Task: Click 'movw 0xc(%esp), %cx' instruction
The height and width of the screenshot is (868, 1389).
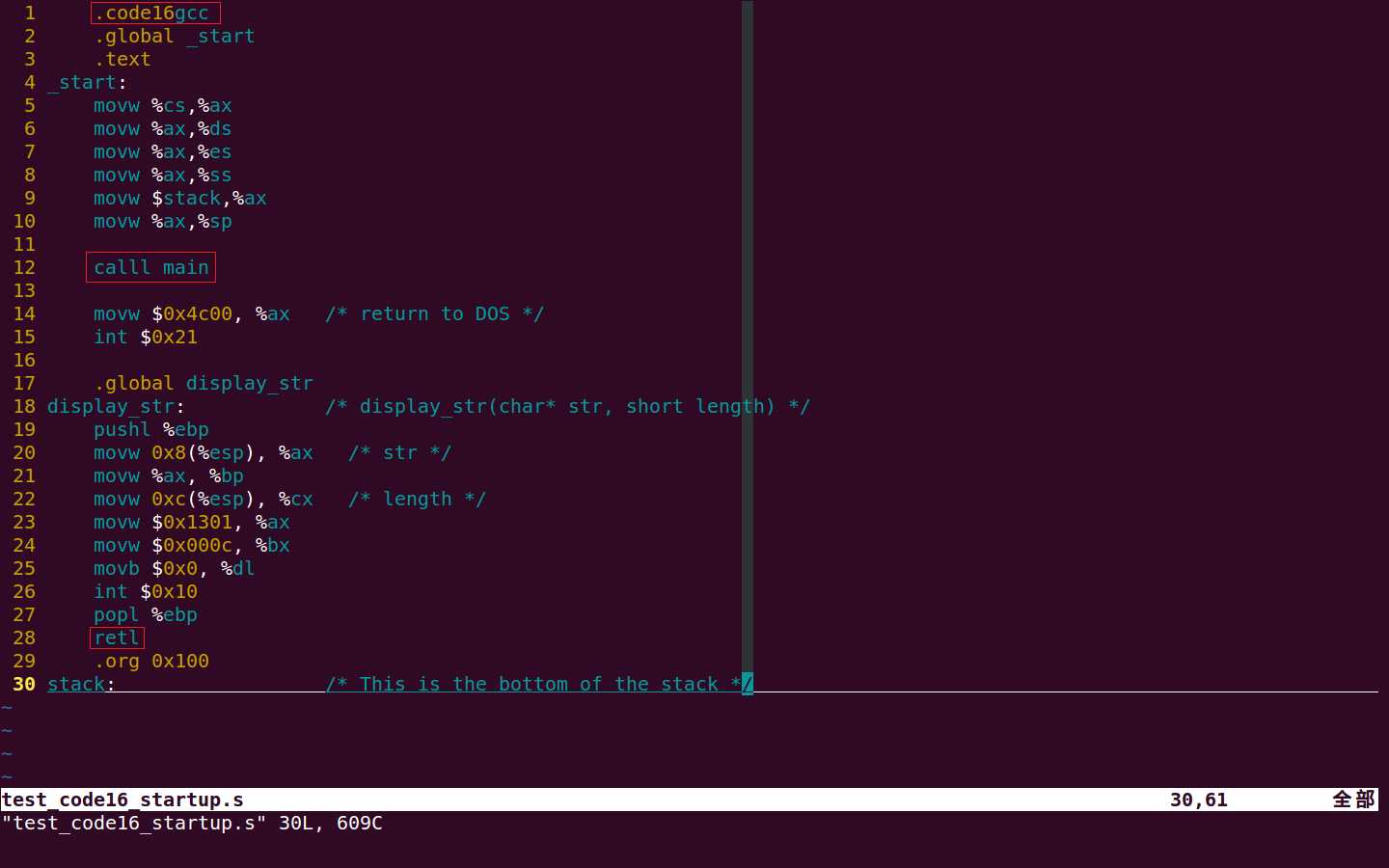Action: pyautogui.click(x=204, y=499)
